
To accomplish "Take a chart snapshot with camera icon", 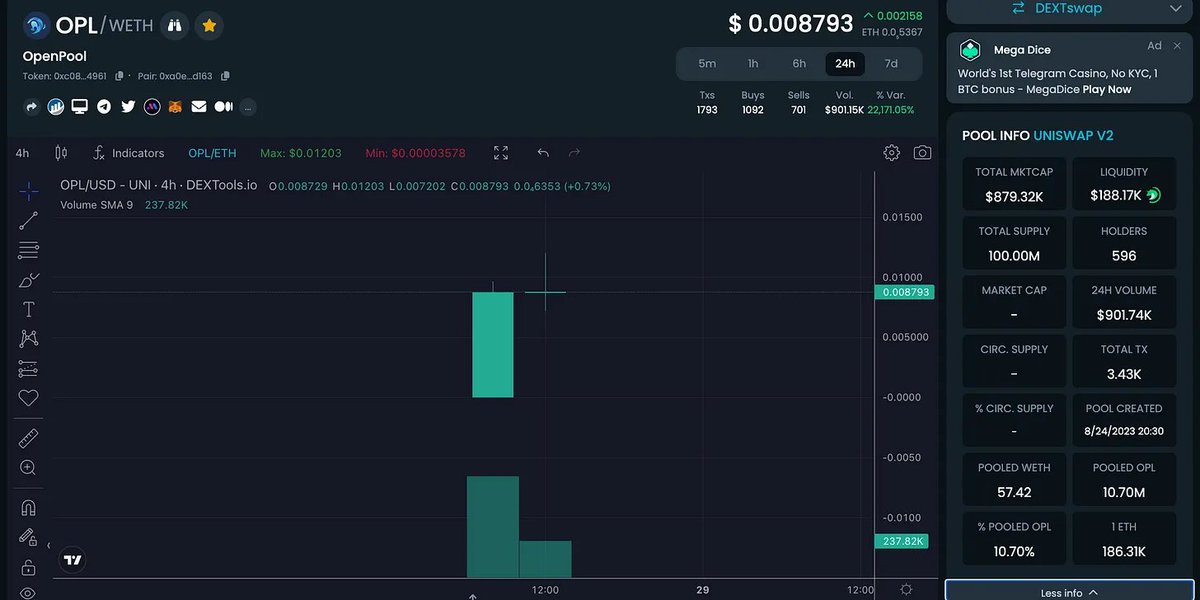I will pos(922,153).
